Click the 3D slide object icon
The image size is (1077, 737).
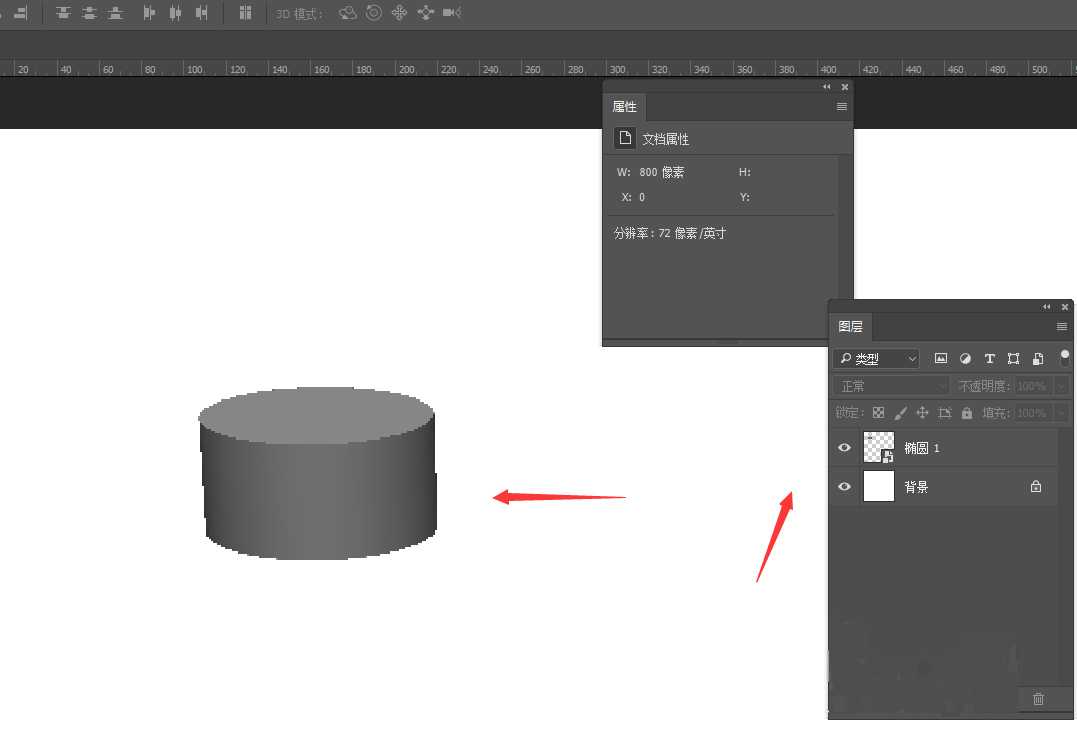[x=425, y=13]
